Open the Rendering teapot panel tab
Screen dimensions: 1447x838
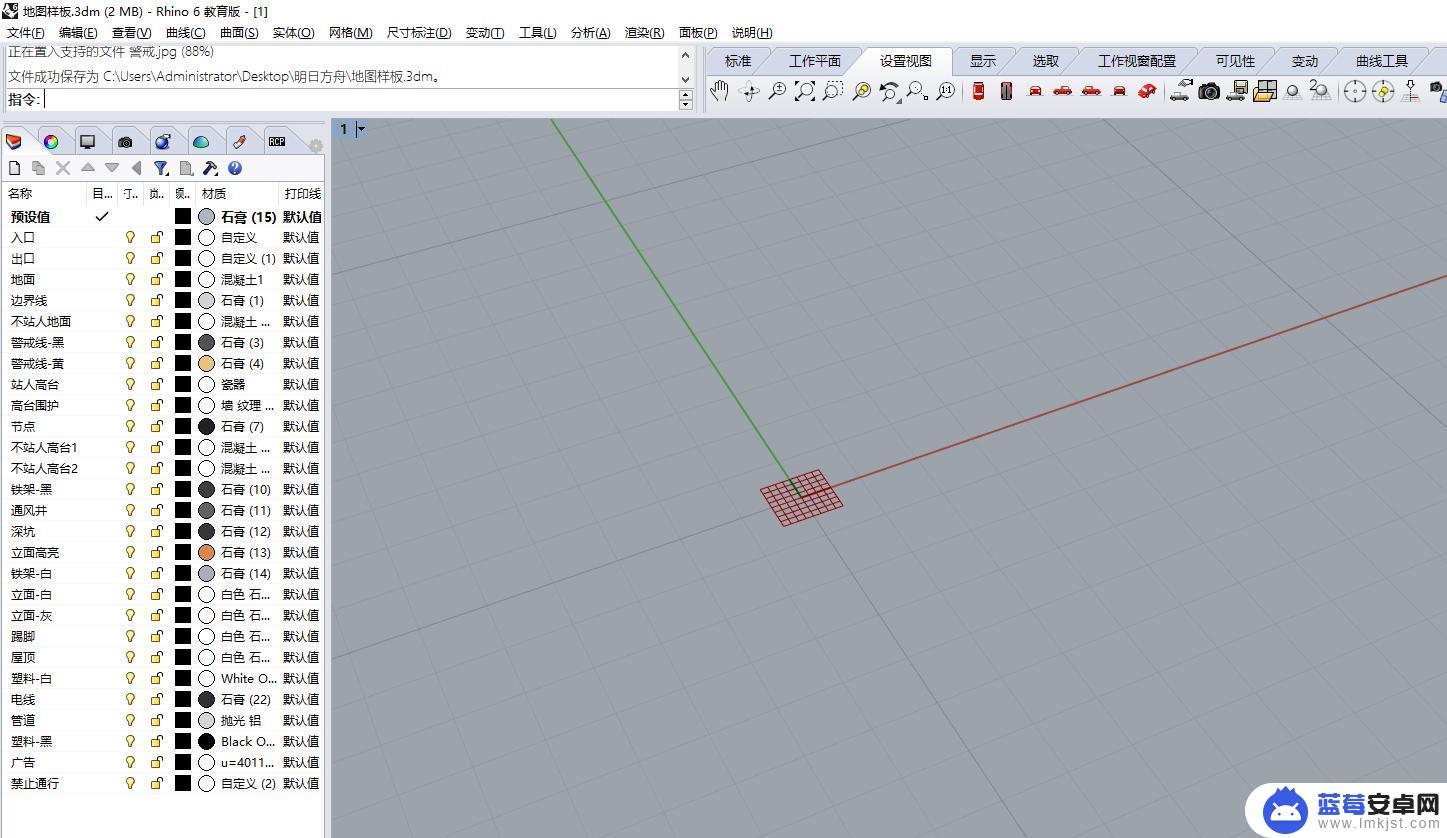pos(163,141)
